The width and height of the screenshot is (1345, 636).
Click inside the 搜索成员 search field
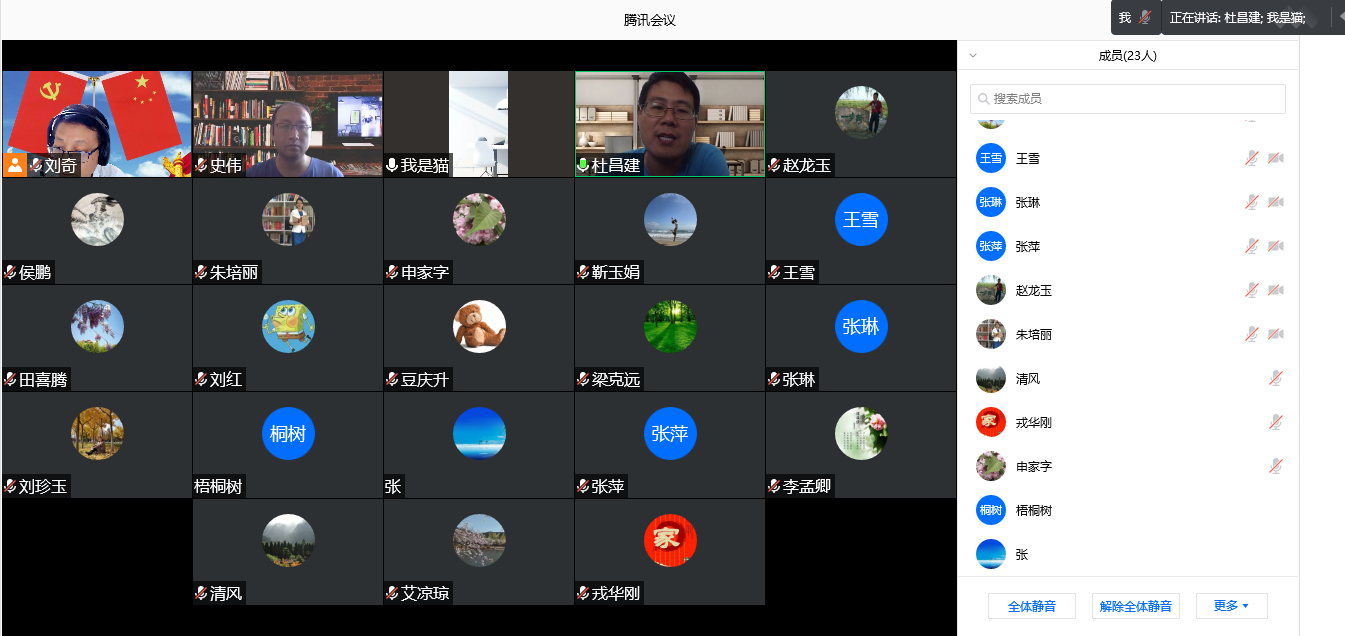click(x=1127, y=99)
